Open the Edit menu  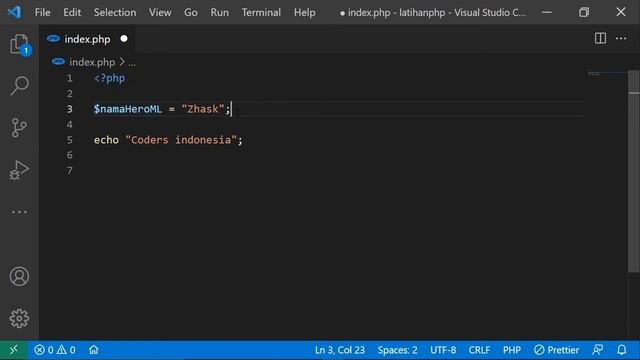click(72, 12)
